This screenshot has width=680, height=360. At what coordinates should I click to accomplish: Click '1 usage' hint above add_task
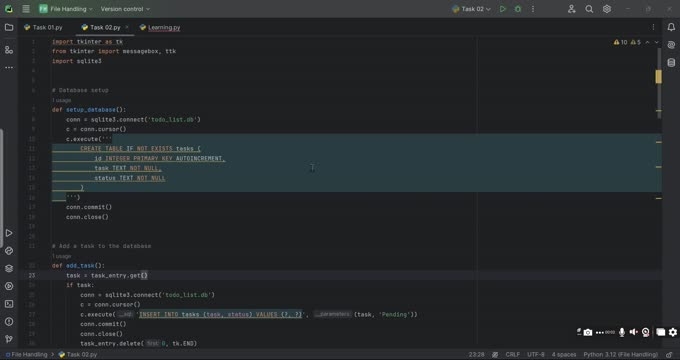coord(61,256)
